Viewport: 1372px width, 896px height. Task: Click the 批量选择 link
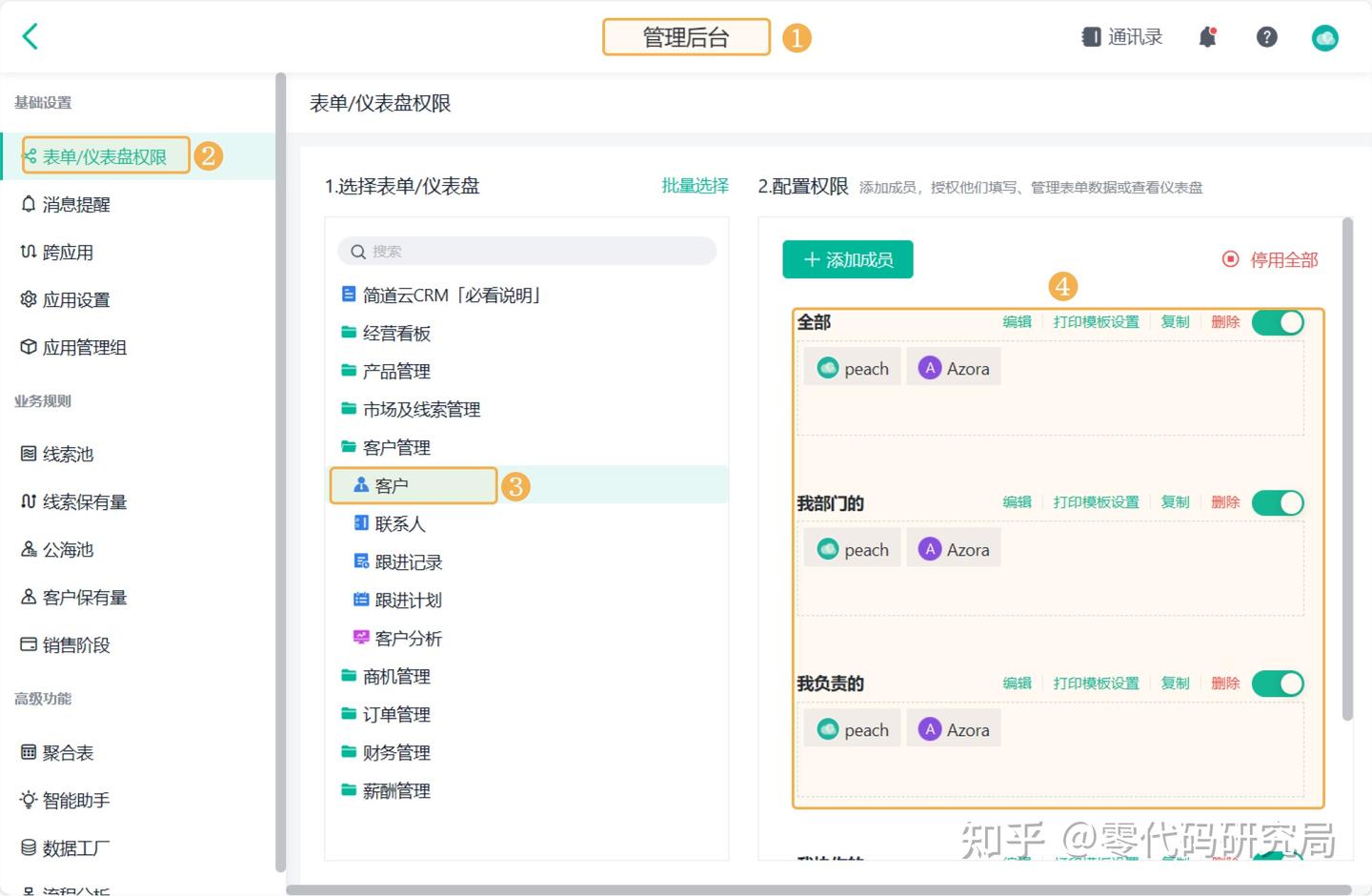695,186
